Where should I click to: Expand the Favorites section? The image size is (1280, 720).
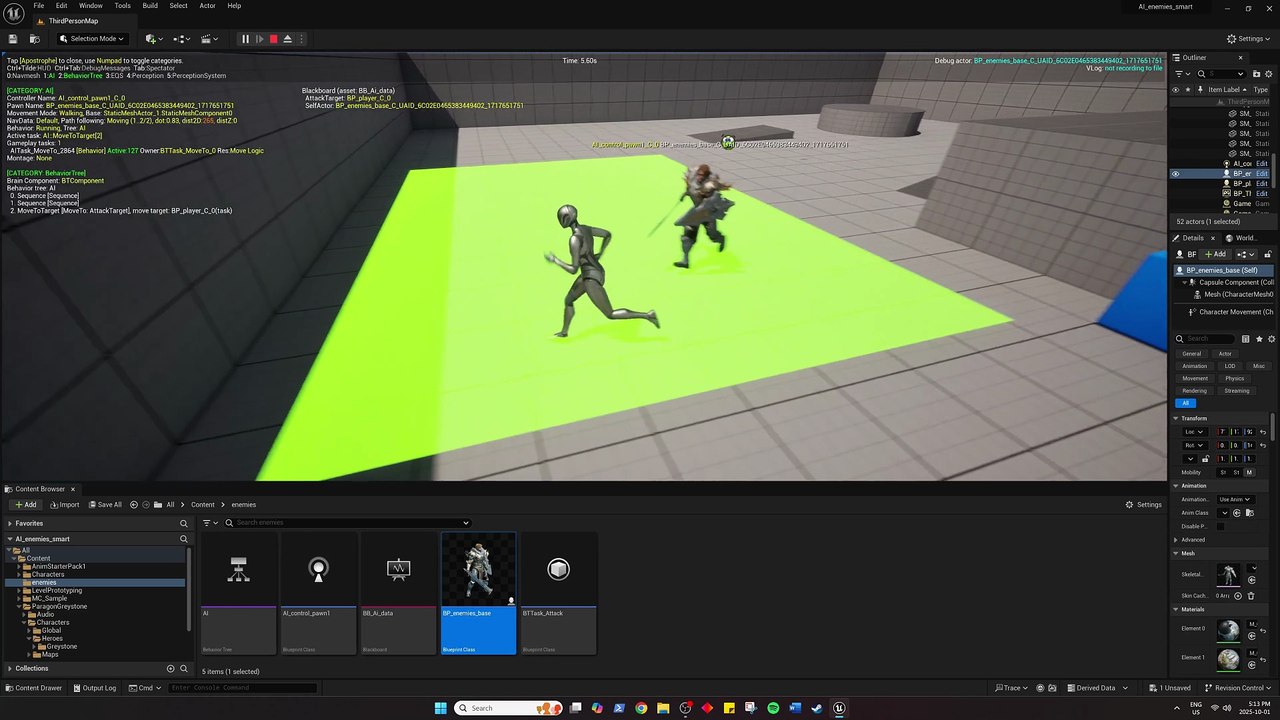pyautogui.click(x=11, y=523)
